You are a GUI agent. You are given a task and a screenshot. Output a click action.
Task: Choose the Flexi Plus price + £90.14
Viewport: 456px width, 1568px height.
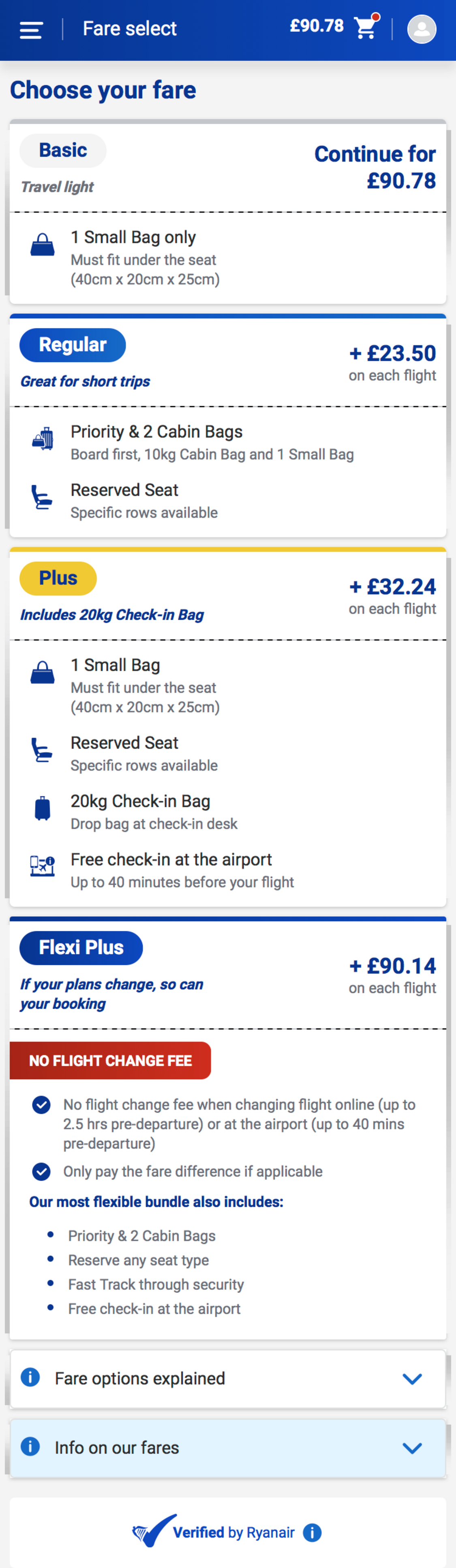(393, 966)
